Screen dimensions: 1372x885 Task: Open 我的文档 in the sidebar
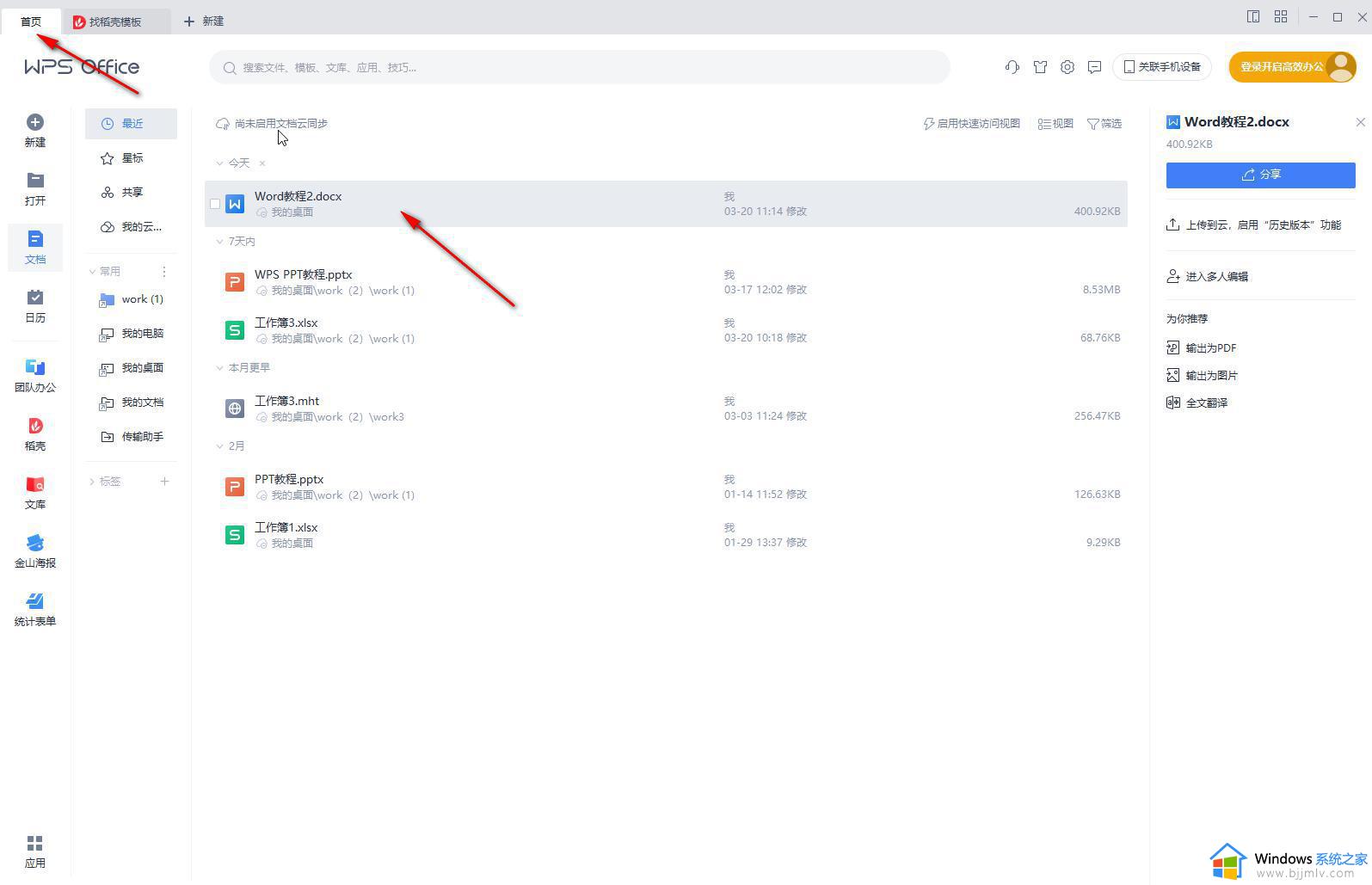pos(131,403)
